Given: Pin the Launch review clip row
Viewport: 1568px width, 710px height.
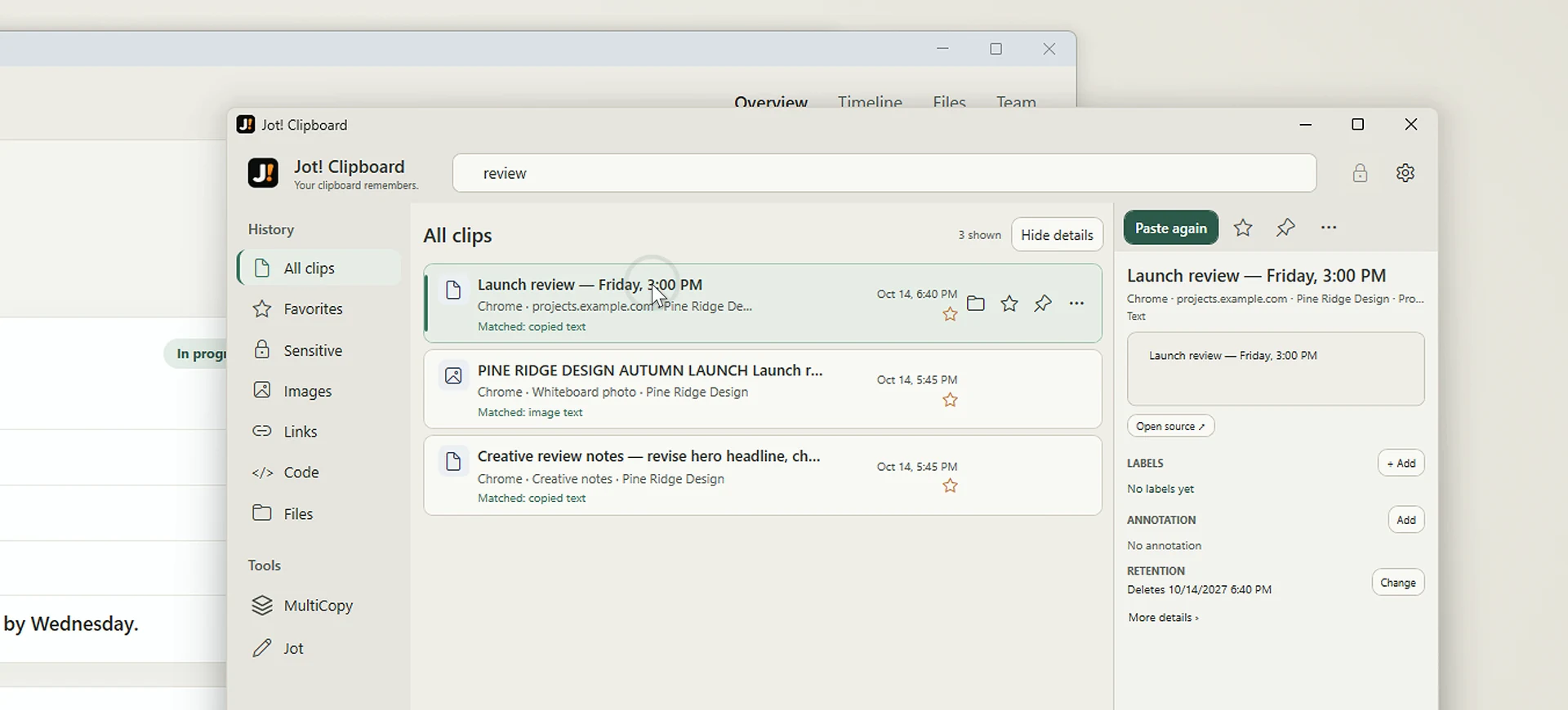Looking at the screenshot, I should [1043, 304].
